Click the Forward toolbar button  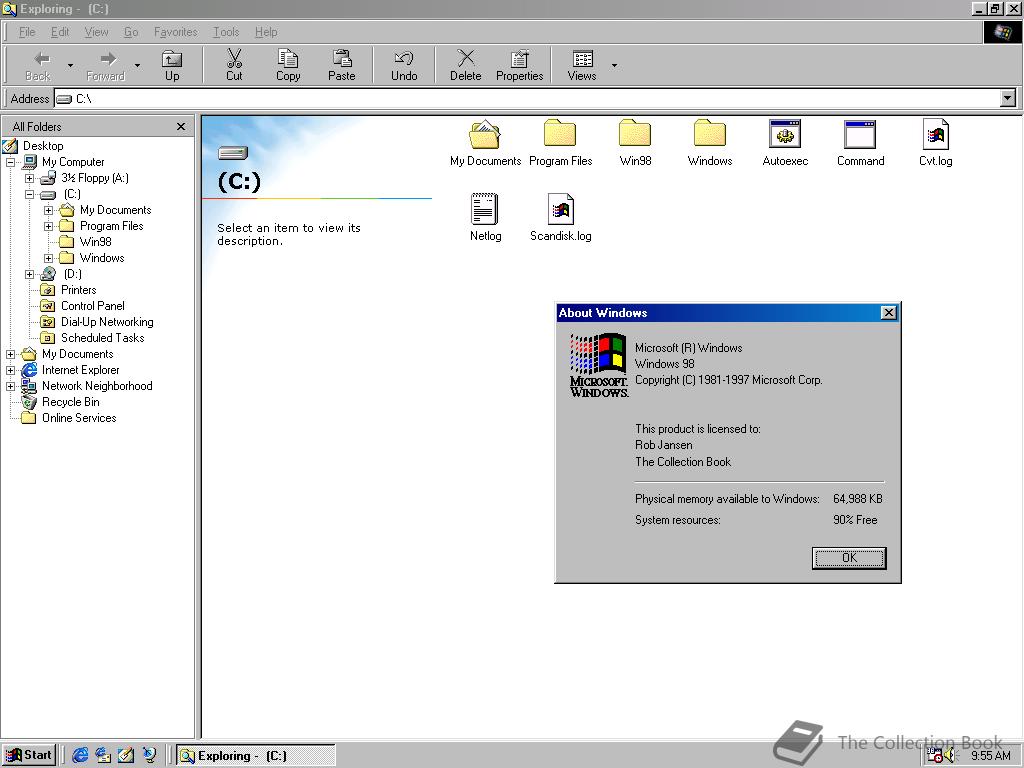(x=106, y=65)
